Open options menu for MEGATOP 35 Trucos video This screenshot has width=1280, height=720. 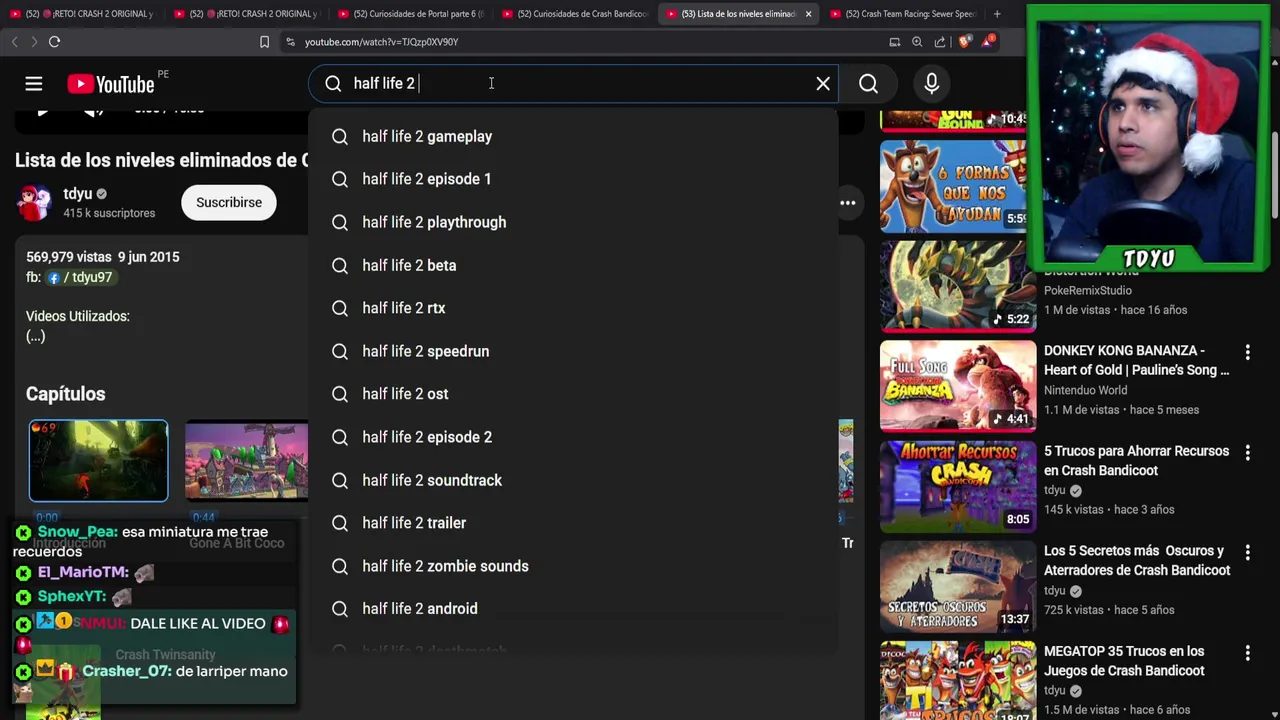[x=1247, y=652]
